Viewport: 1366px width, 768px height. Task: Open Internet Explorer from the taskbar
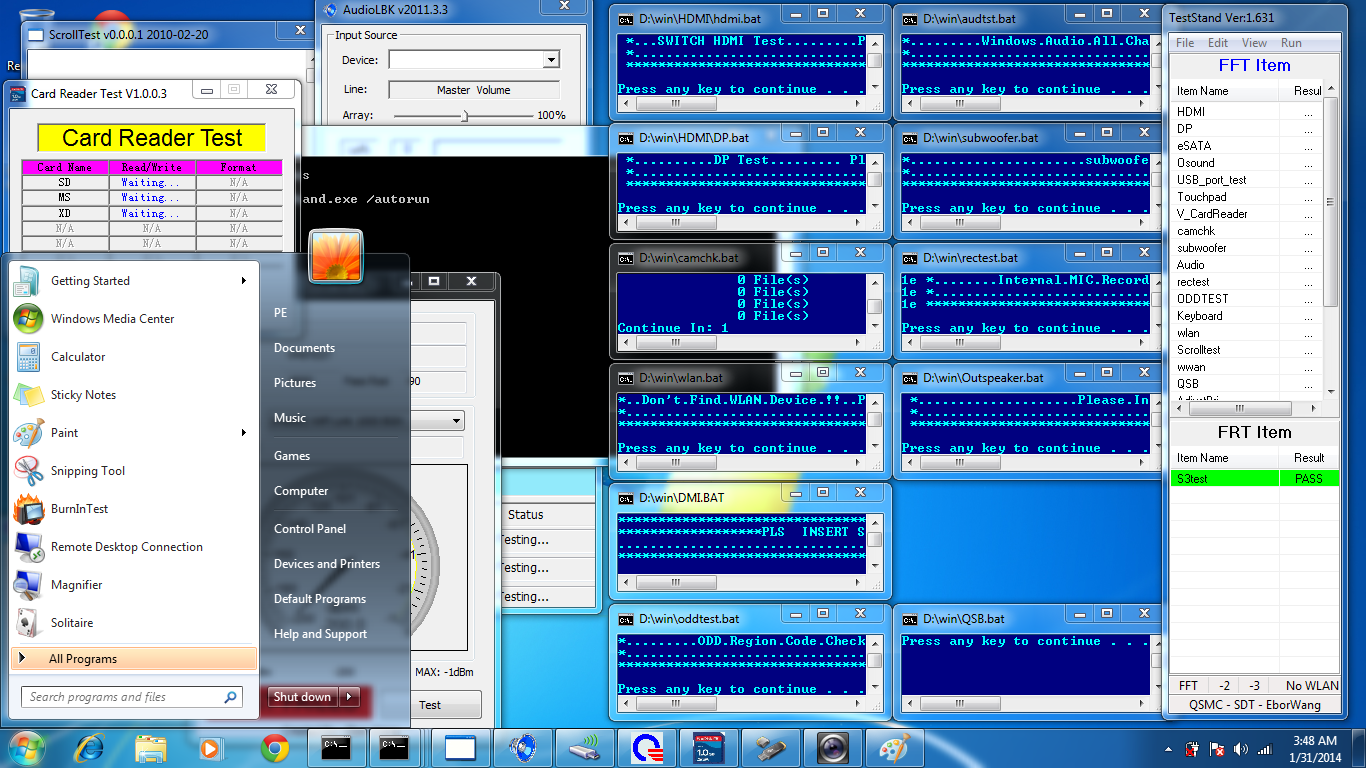click(90, 747)
